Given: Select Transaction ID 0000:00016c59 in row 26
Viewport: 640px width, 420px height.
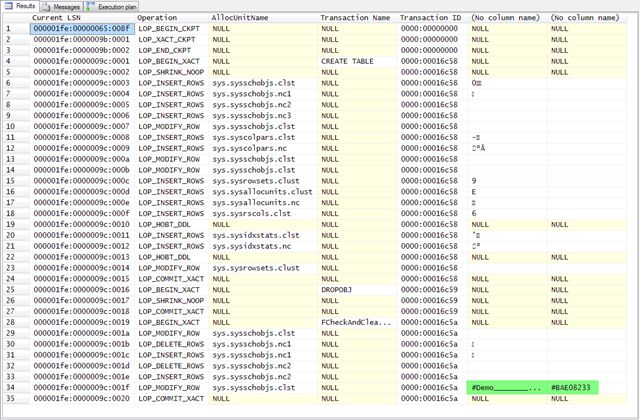Looking at the screenshot, I should click(433, 301).
